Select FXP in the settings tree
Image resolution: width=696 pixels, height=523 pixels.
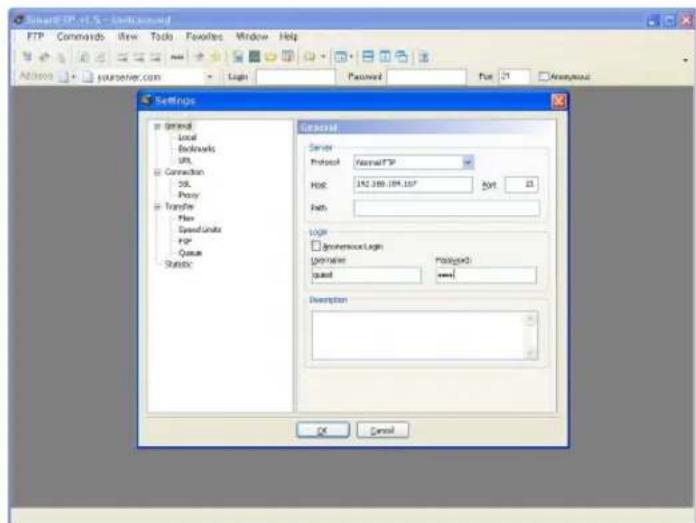pos(185,241)
